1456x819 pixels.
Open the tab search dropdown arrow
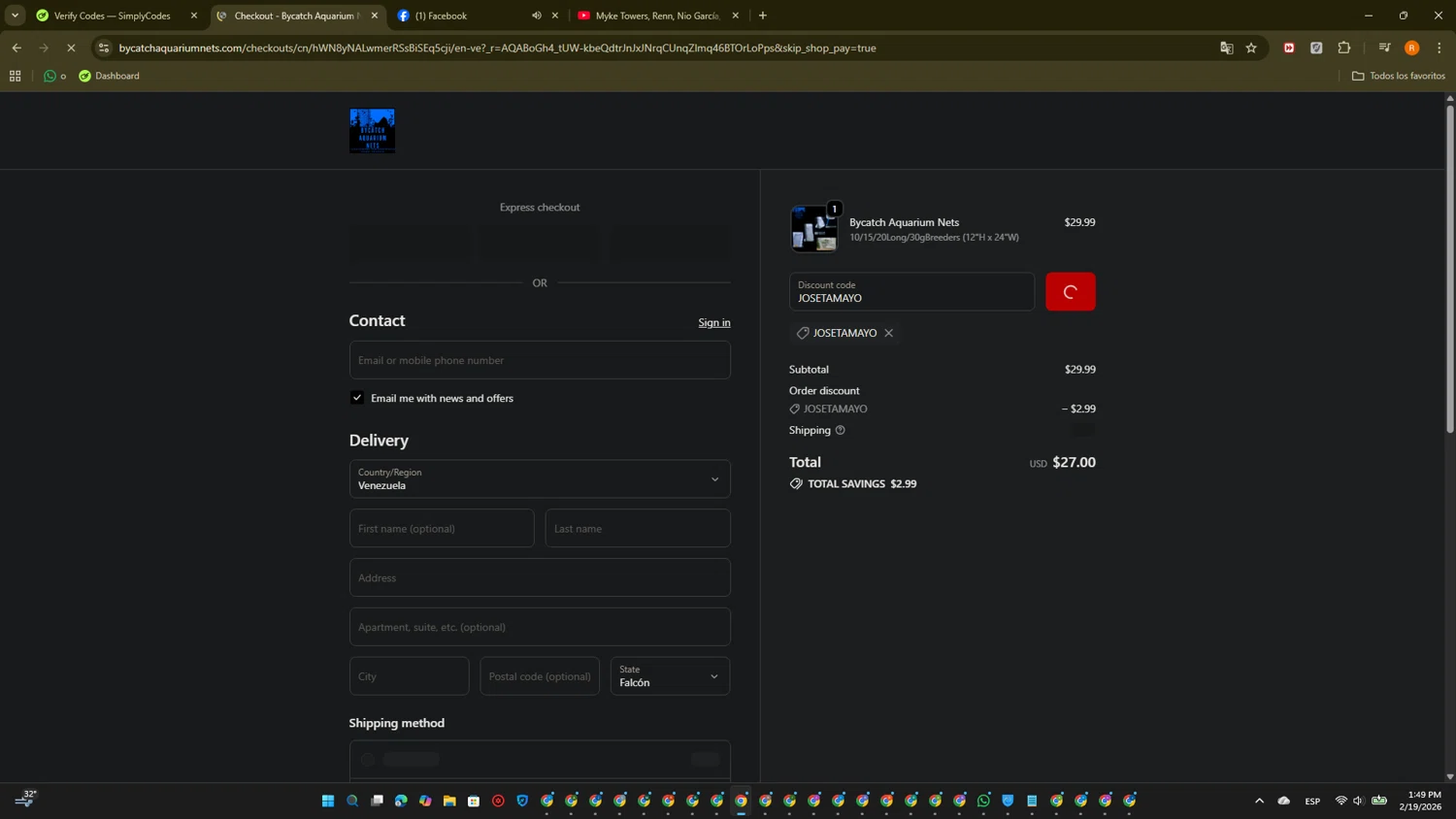[x=15, y=16]
